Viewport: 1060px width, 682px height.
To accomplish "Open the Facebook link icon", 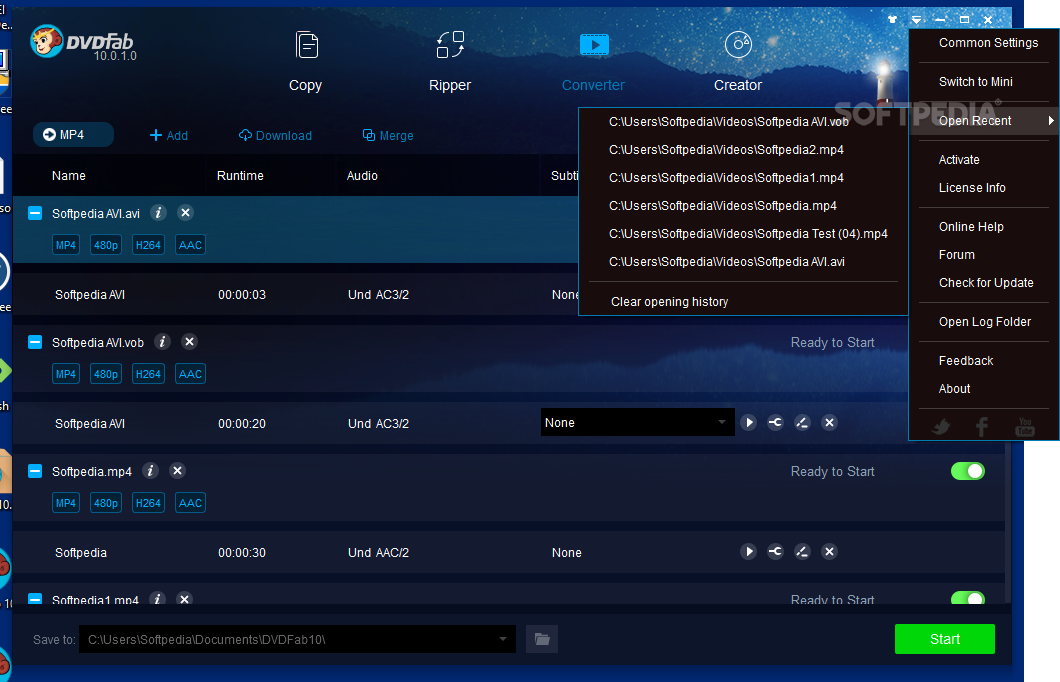I will tap(982, 427).
